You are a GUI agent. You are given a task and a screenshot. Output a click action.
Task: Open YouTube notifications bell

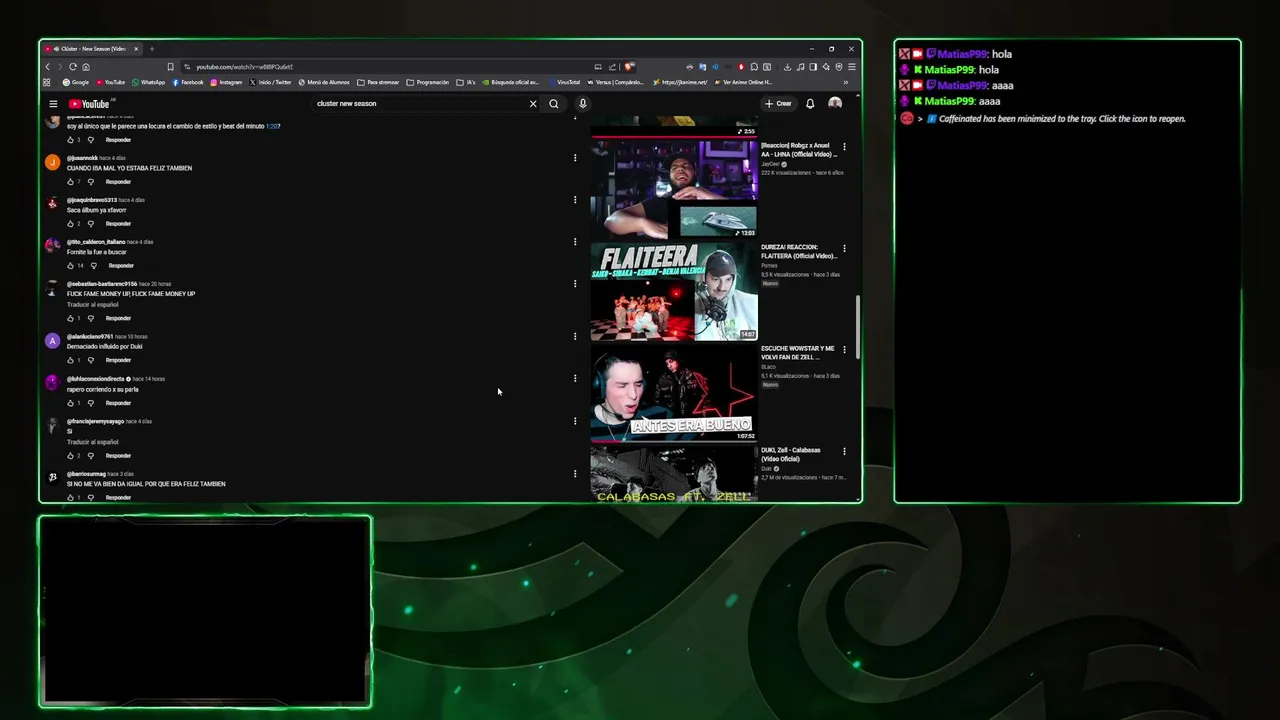tap(810, 104)
